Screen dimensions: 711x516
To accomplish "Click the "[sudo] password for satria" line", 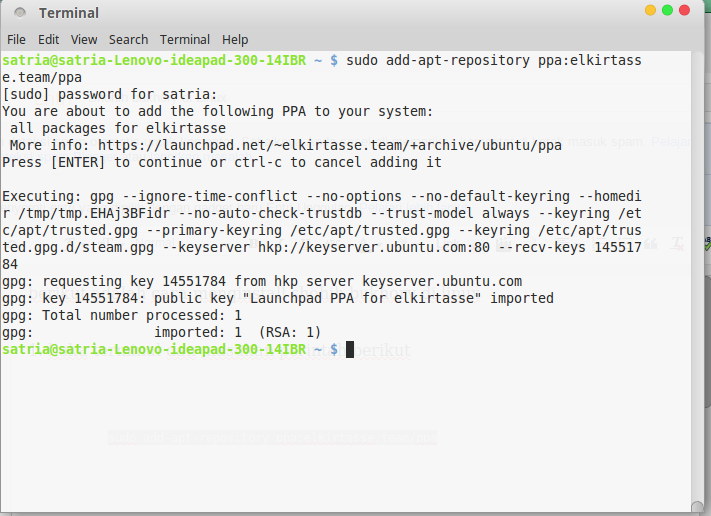I will tap(110, 94).
